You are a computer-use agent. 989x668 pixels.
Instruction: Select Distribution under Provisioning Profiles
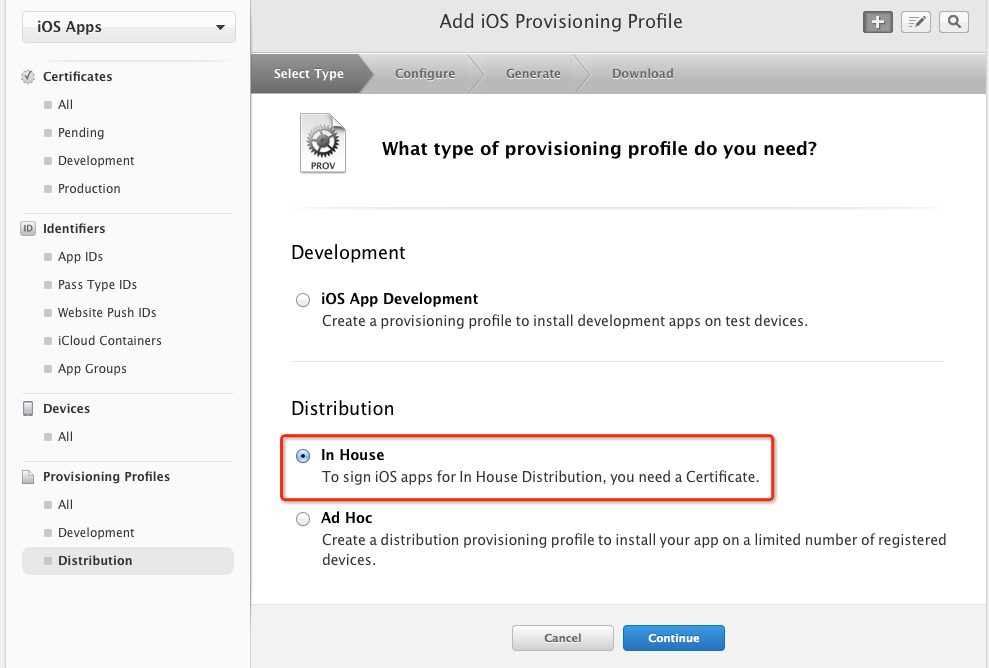tap(95, 561)
